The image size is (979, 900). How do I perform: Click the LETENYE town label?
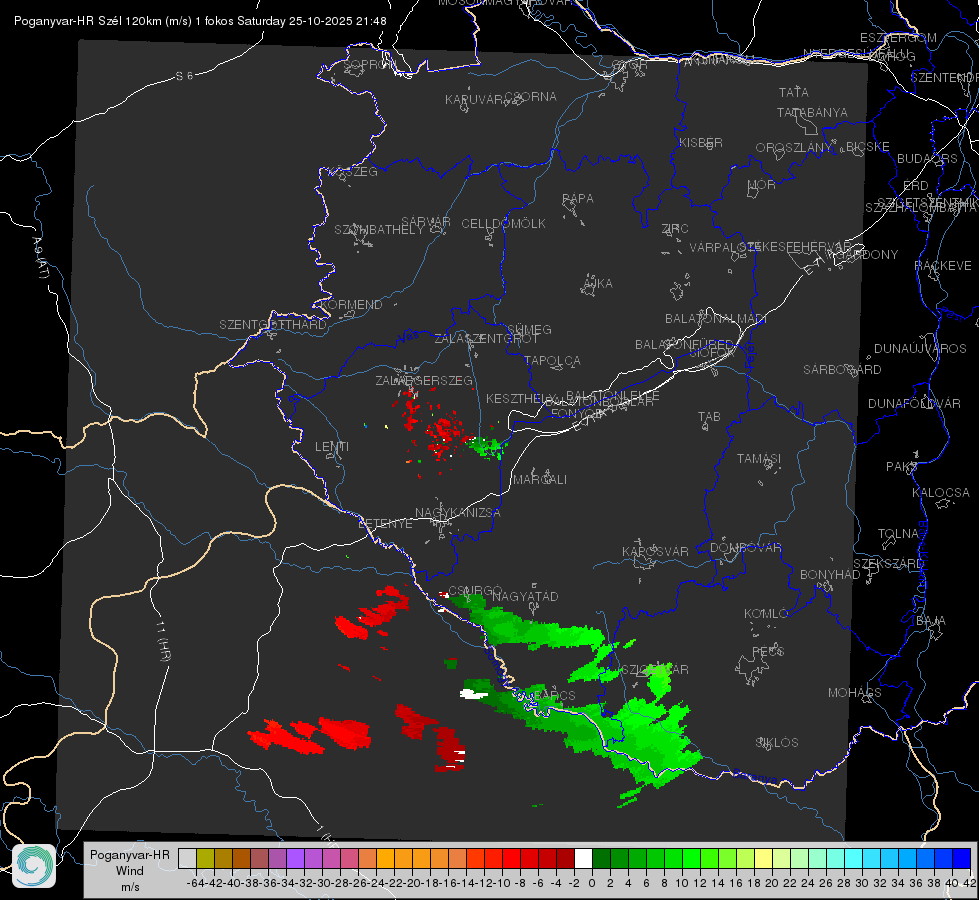(385, 523)
